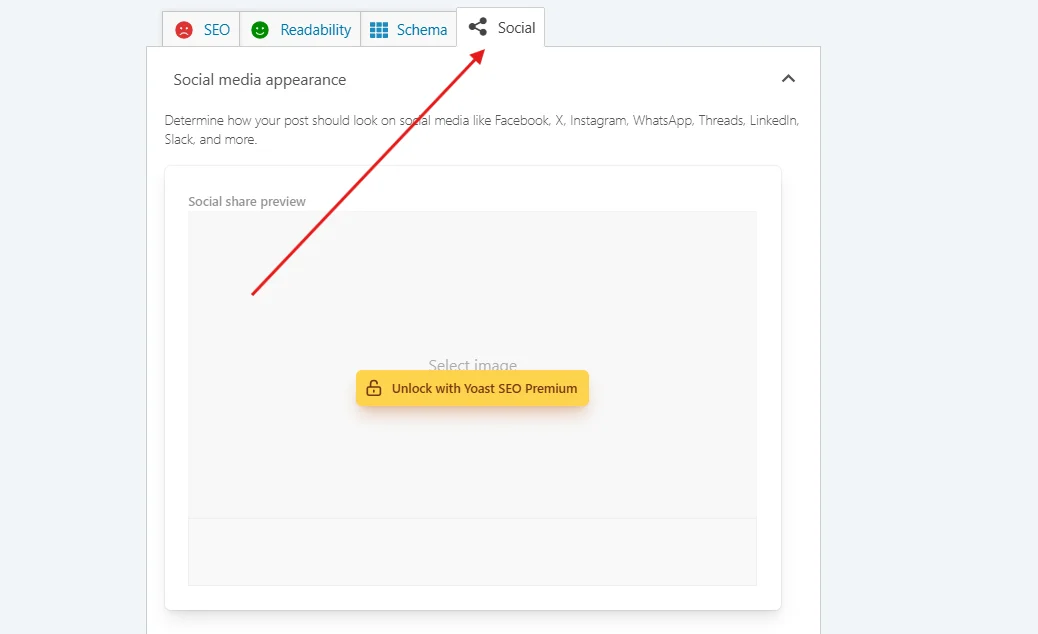Click the Social share preview label

(247, 201)
